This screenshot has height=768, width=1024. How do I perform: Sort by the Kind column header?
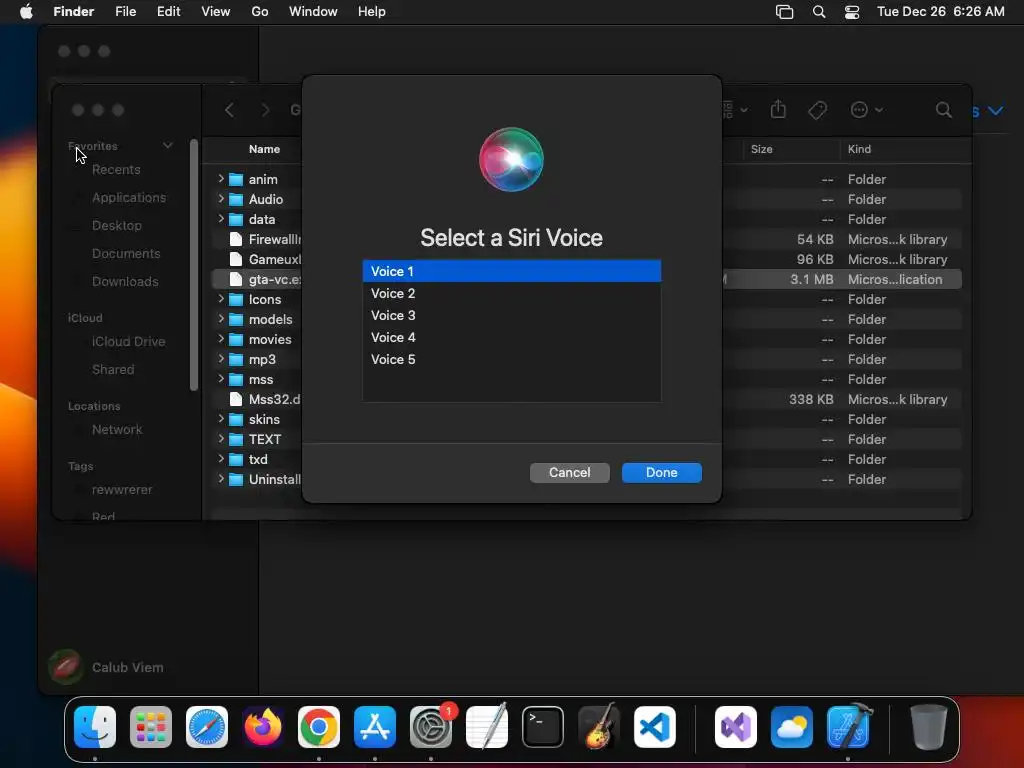[859, 149]
